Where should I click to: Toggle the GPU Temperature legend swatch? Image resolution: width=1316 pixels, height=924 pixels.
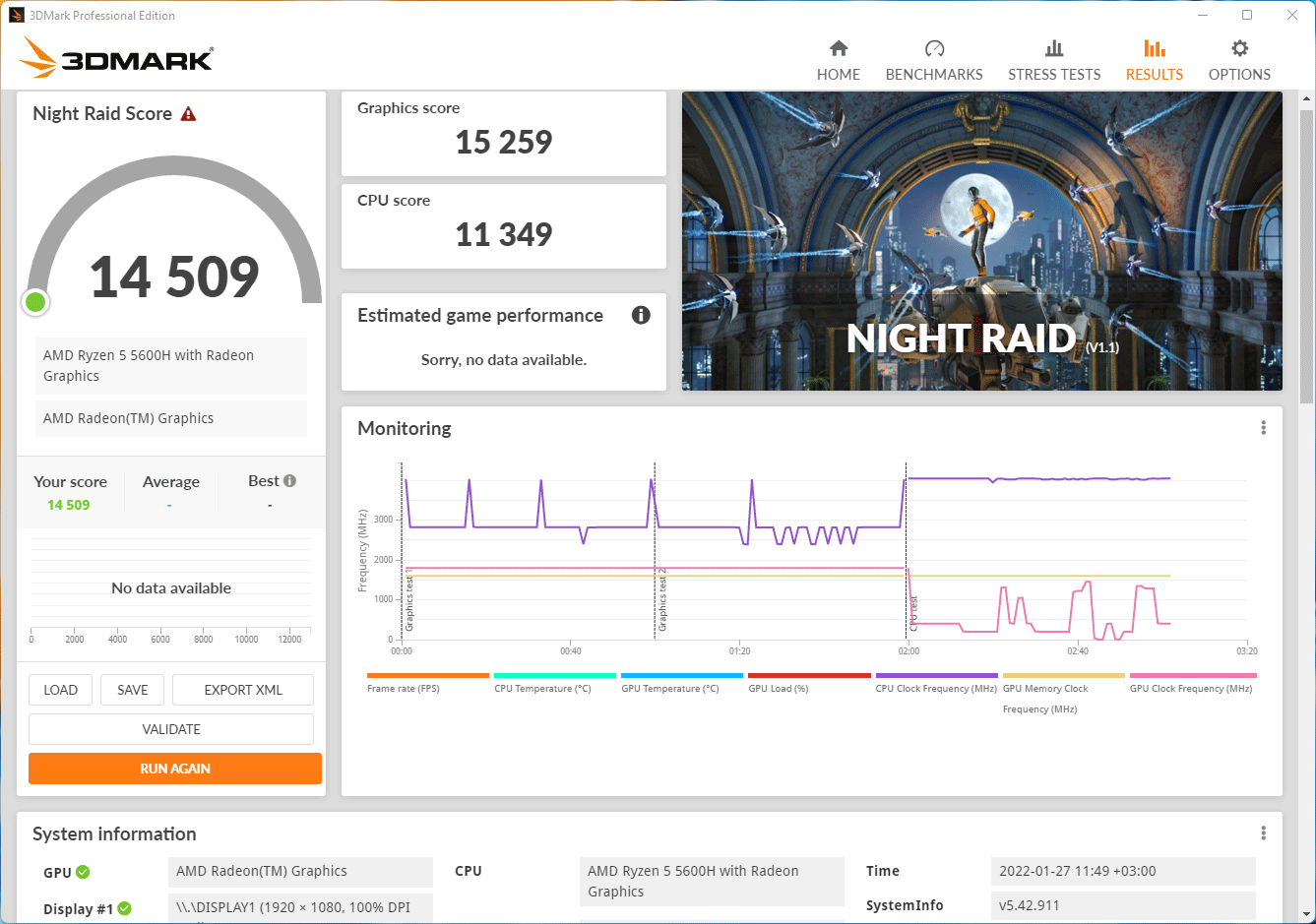click(682, 676)
